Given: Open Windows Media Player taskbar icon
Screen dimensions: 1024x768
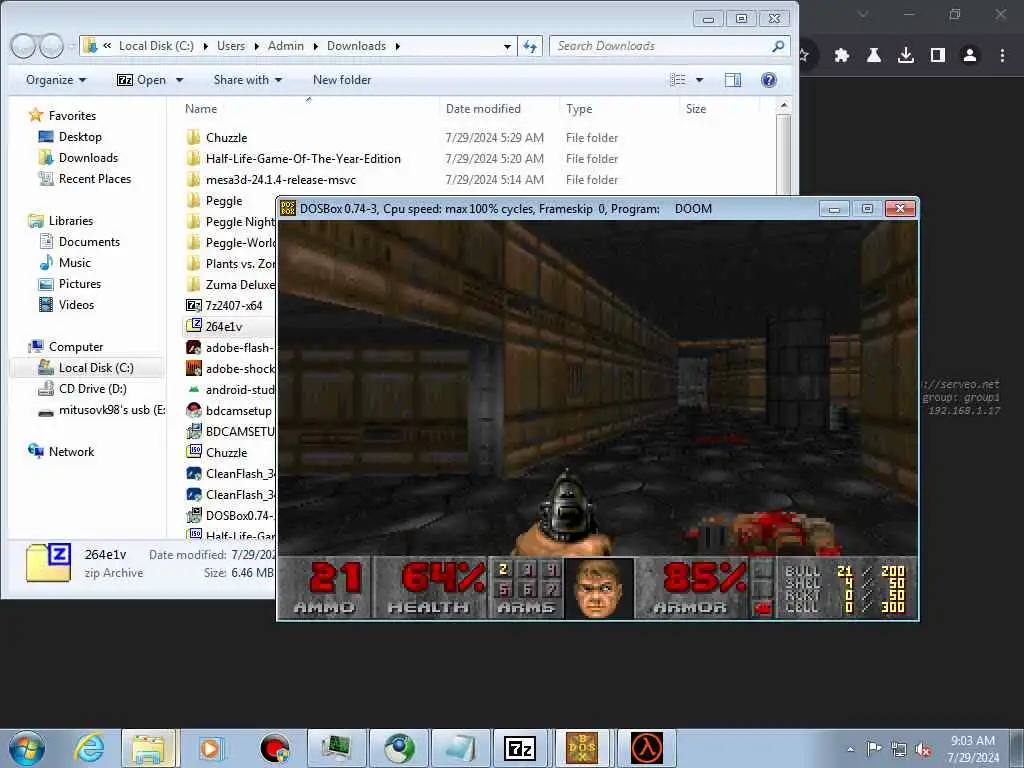Looking at the screenshot, I should (x=211, y=748).
